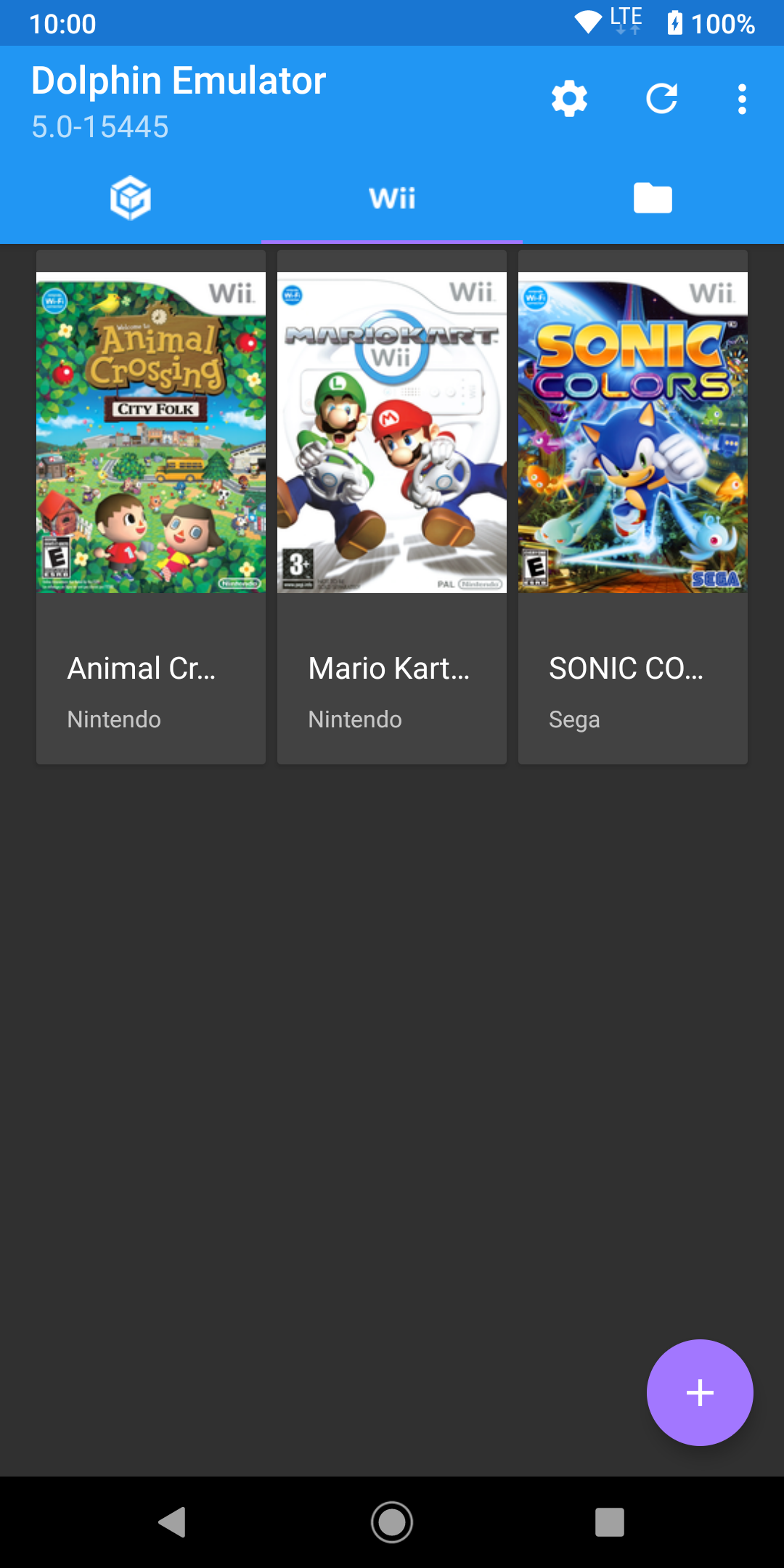
Task: Switch to the WiiWare folder tab
Action: 653,197
